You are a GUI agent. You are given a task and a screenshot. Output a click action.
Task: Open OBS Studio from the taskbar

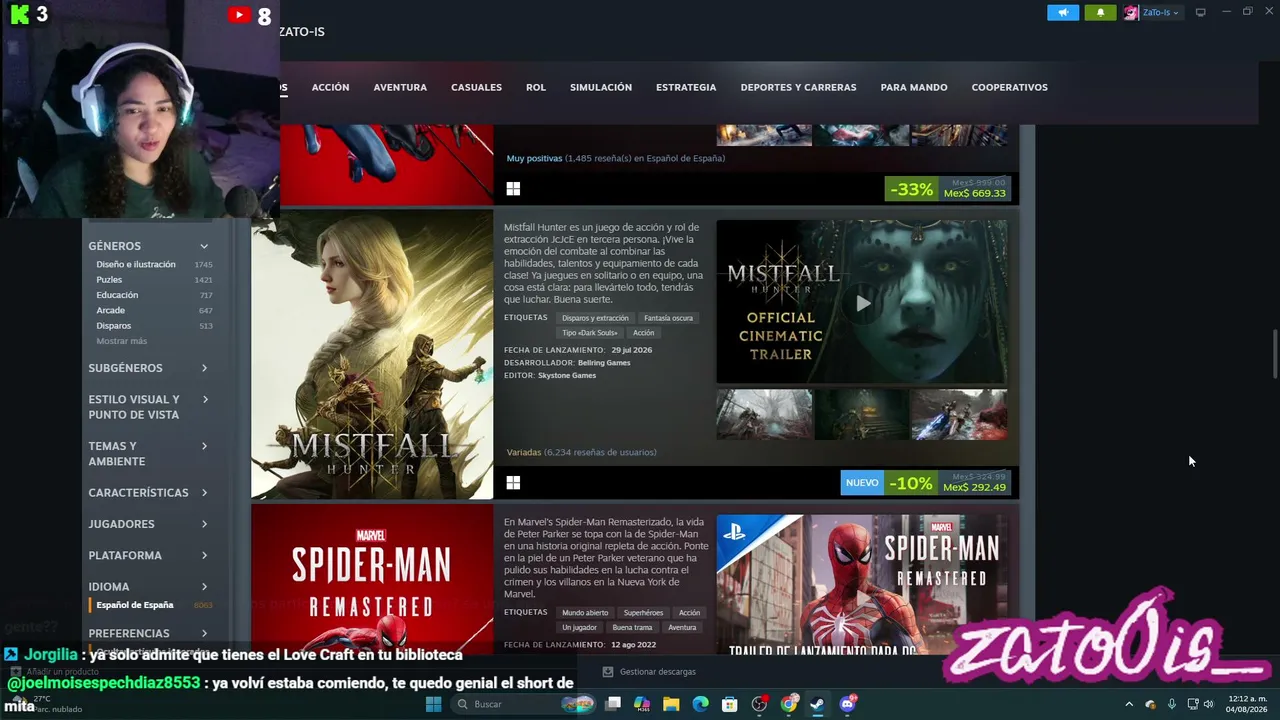[760, 704]
